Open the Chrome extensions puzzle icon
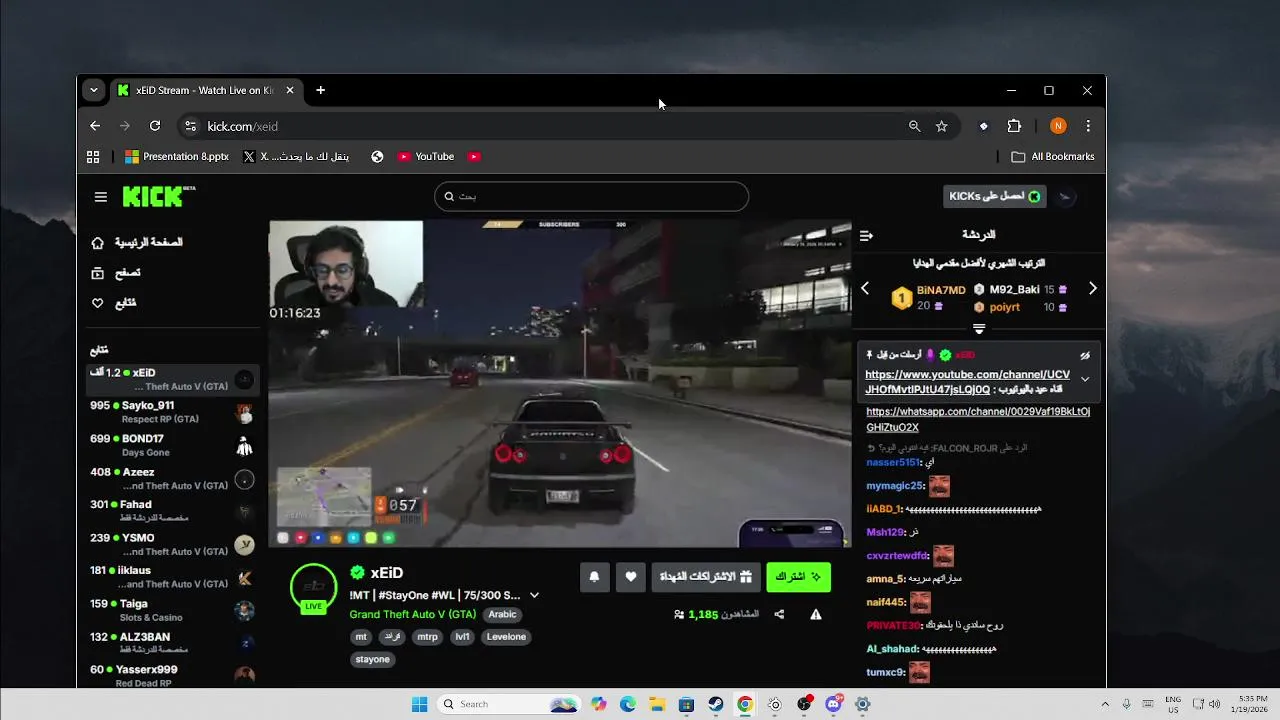 point(1014,126)
